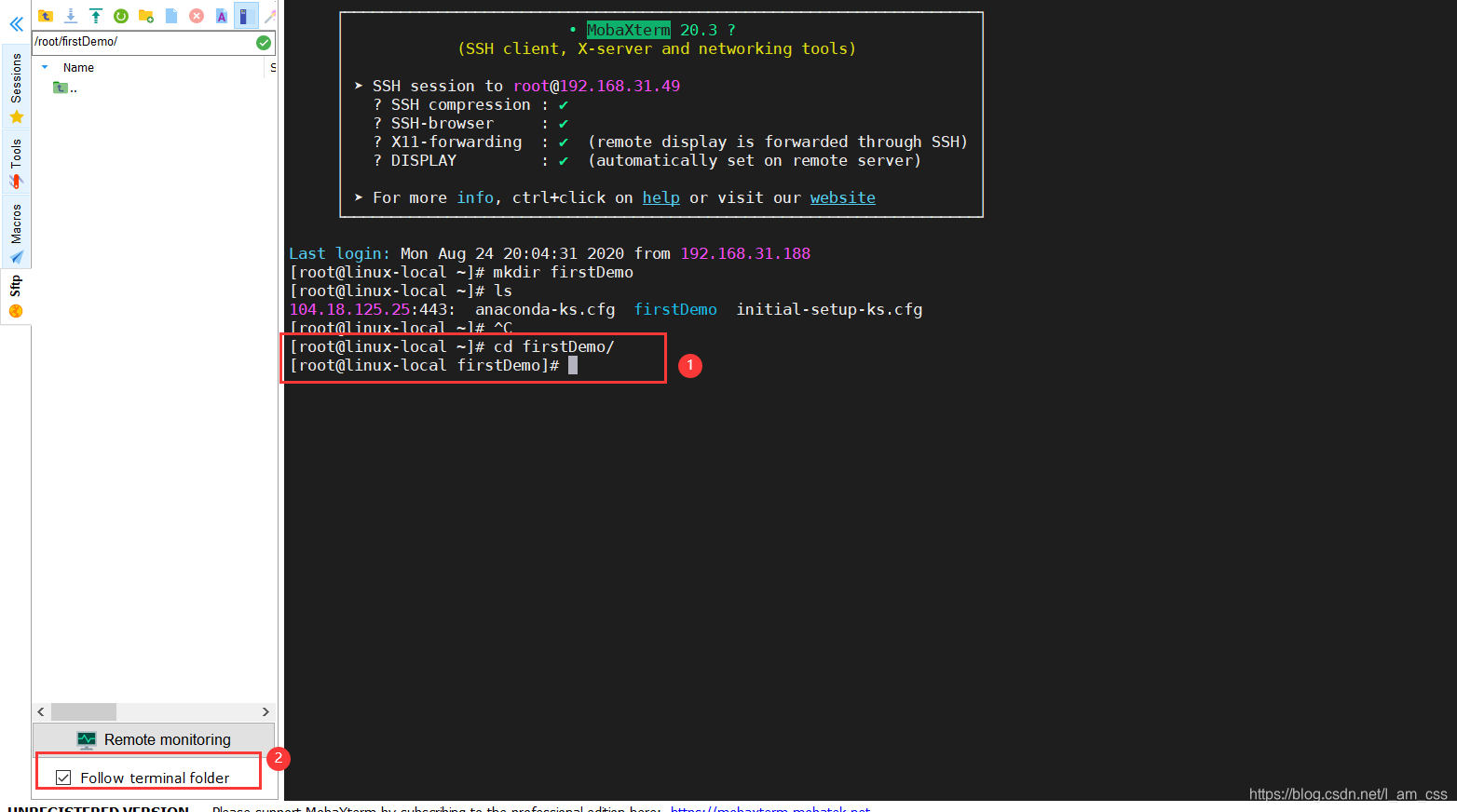The height and width of the screenshot is (812, 1457).
Task: Go to parent directory toolbar icon
Action: click(x=46, y=16)
